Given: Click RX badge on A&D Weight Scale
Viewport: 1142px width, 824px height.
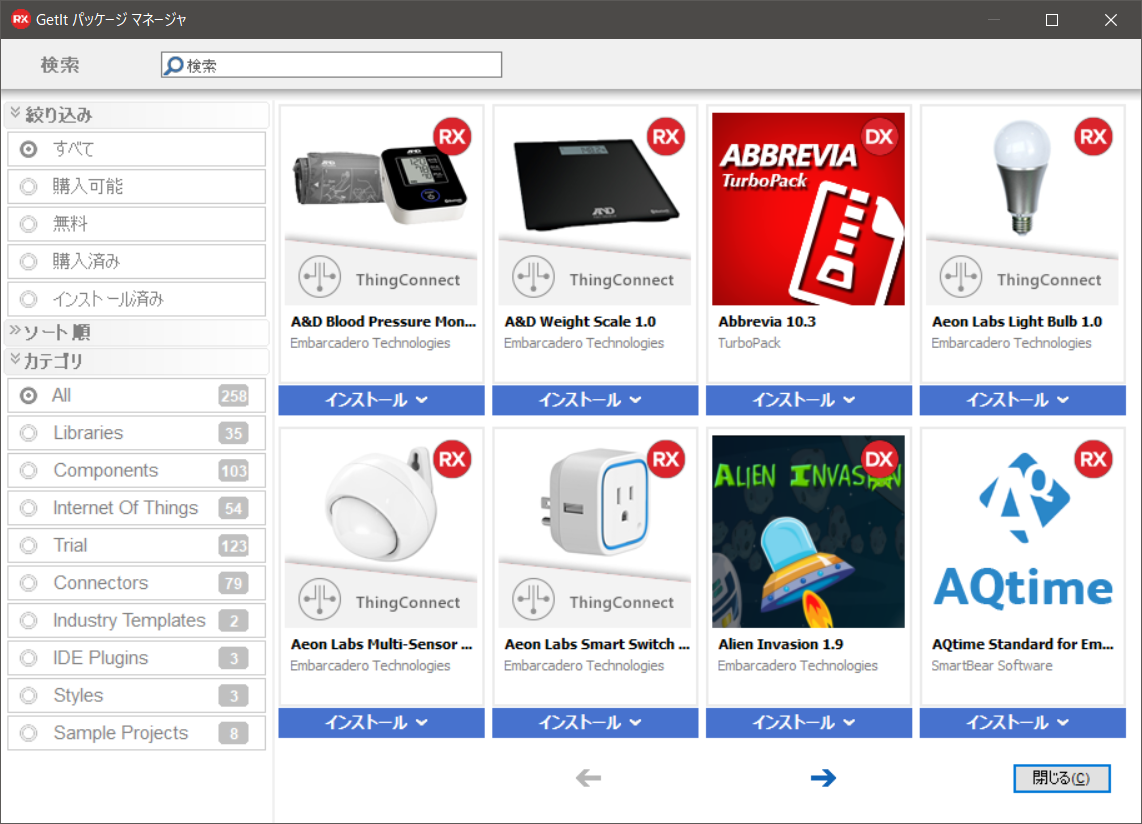Looking at the screenshot, I should [x=666, y=136].
